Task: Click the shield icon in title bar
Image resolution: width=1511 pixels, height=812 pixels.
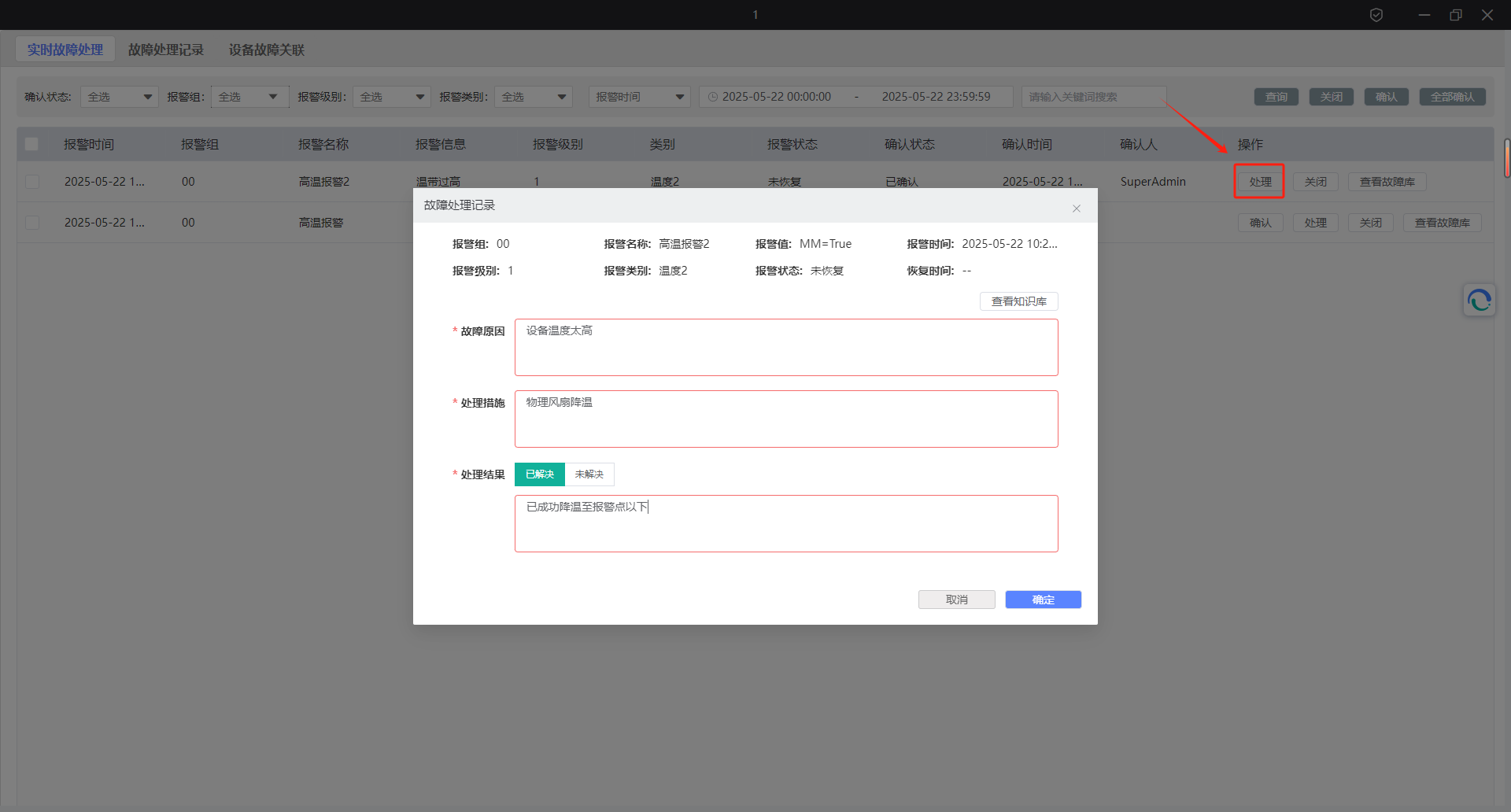Action: pos(1376,15)
